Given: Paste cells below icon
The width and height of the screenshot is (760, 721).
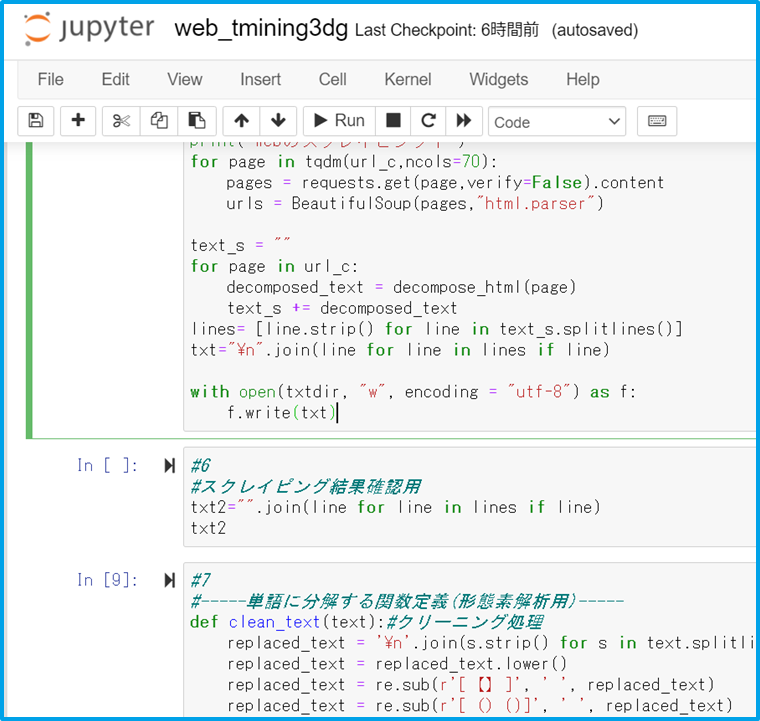Looking at the screenshot, I should [197, 121].
